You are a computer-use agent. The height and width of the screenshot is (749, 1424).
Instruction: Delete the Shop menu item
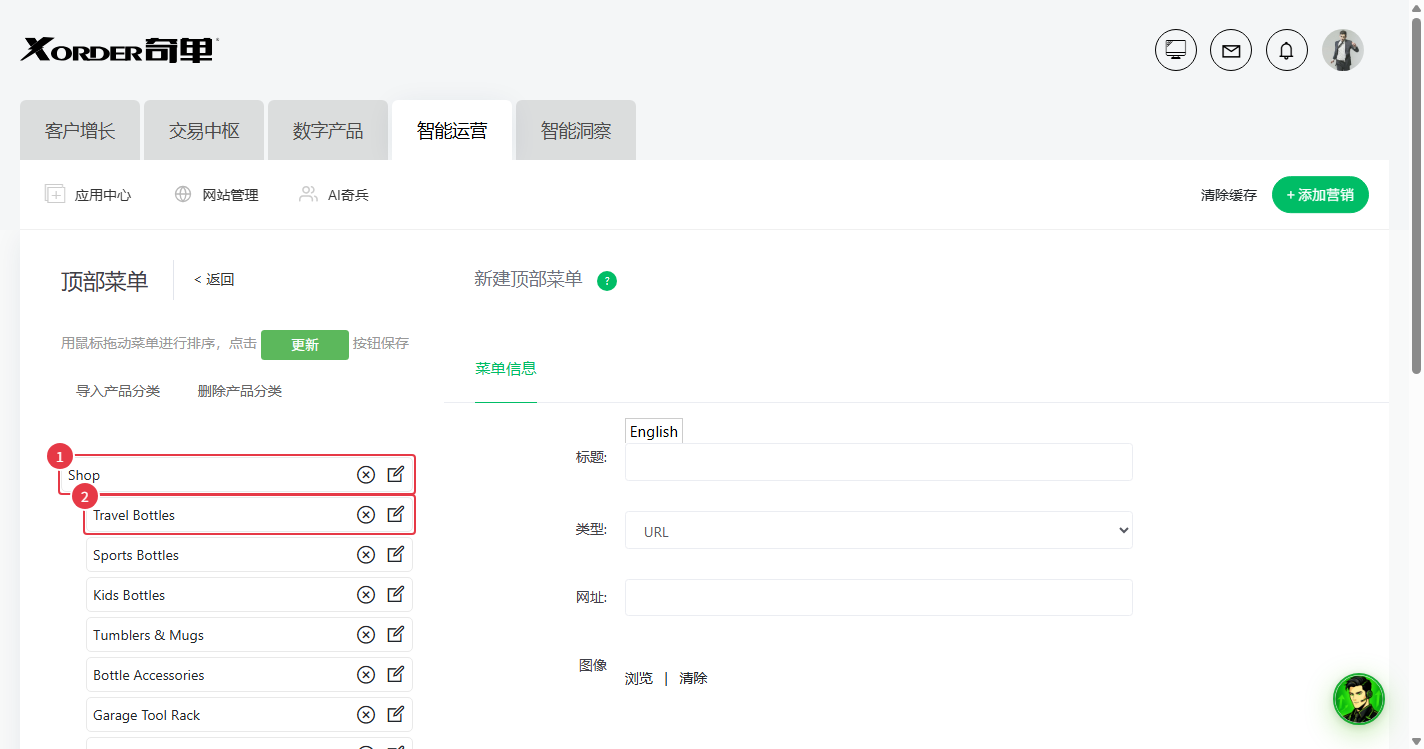pyautogui.click(x=366, y=474)
